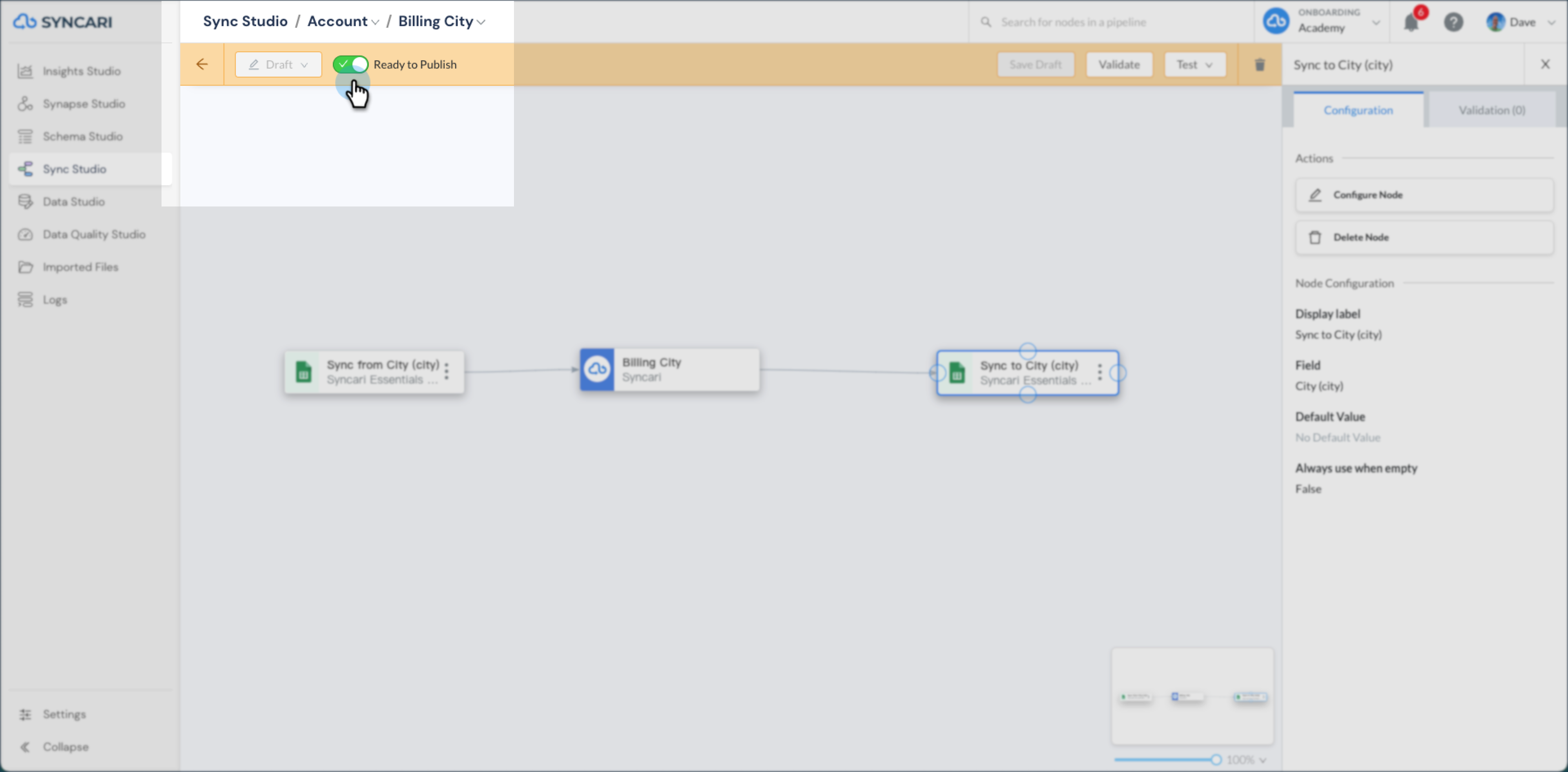Click 'City (city)' field value

coord(1319,386)
